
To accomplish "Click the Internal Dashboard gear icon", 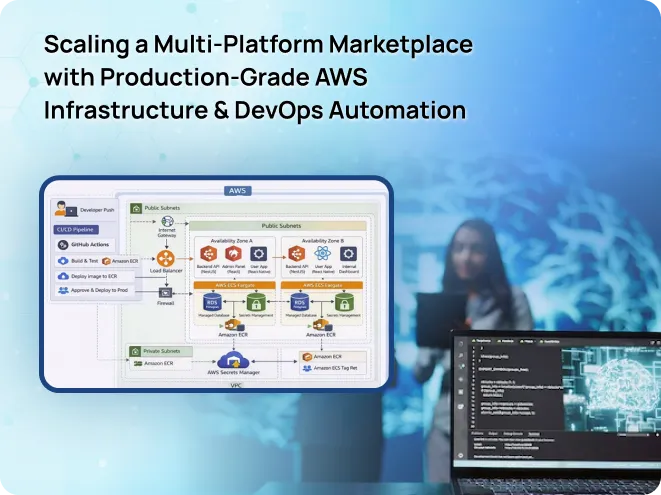I will [348, 254].
